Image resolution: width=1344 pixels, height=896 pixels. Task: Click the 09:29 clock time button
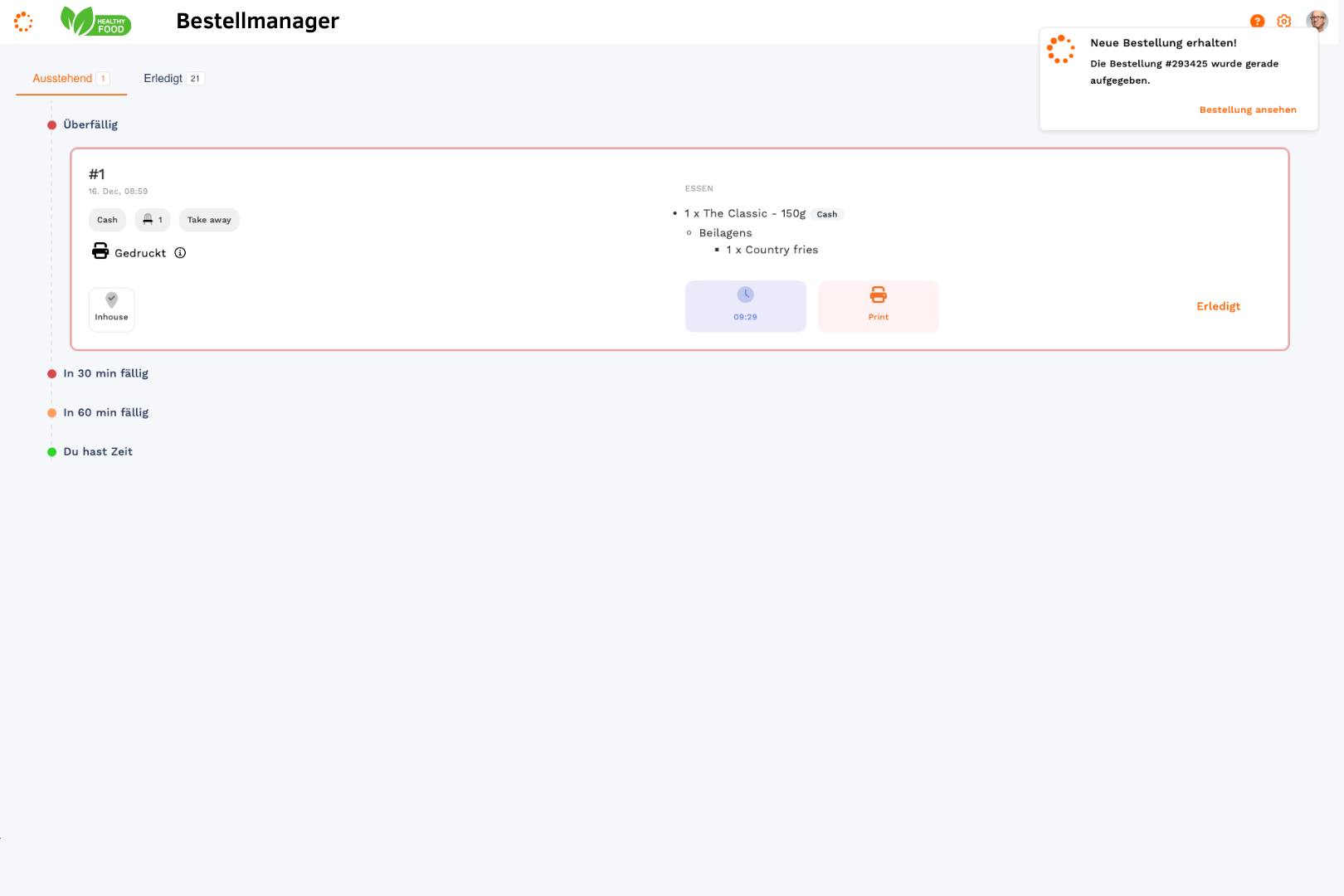[745, 306]
